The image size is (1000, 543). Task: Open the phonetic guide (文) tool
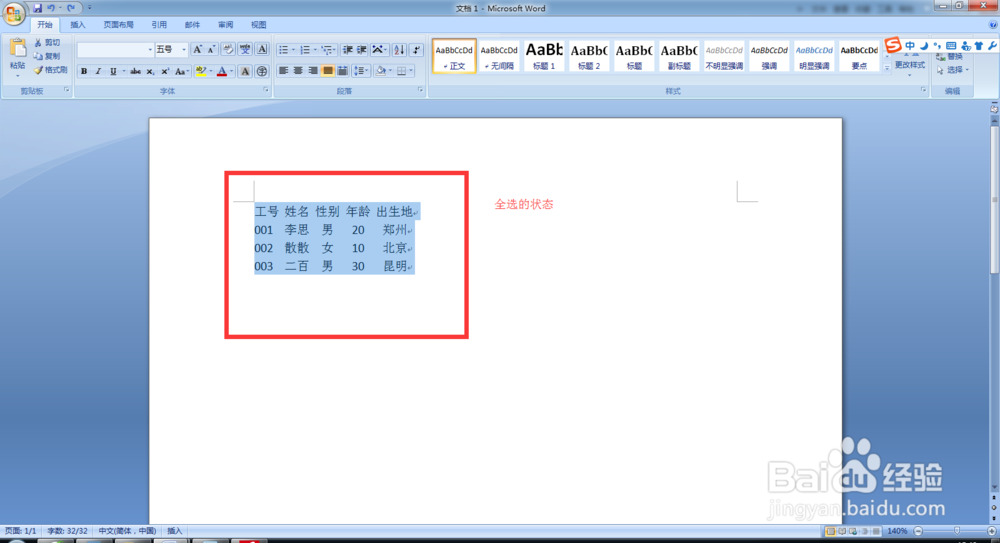tap(245, 50)
